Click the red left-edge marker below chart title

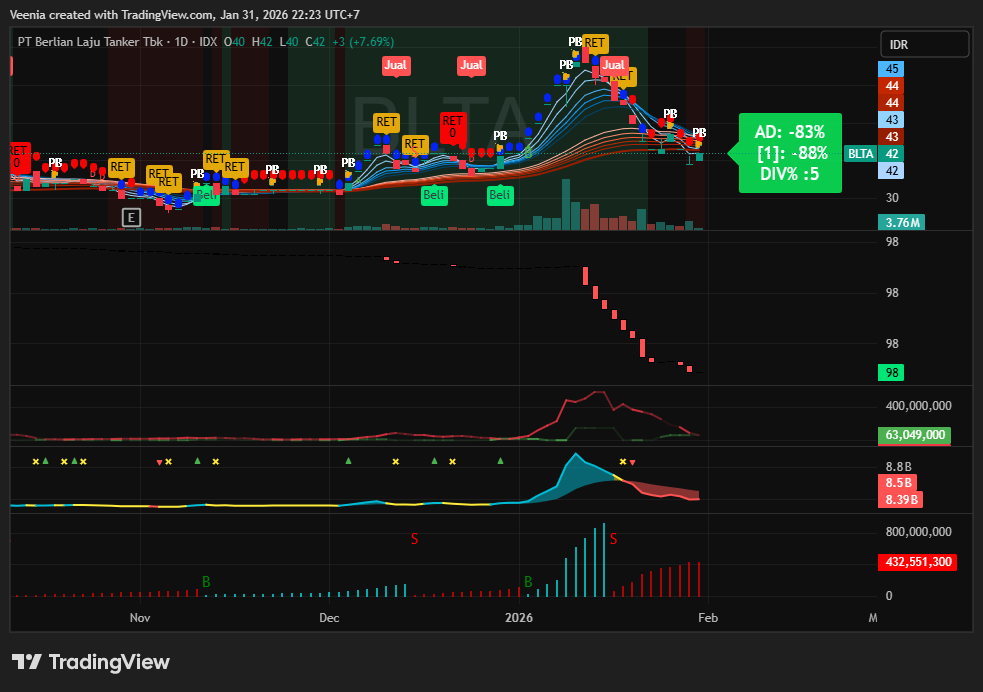click(11, 66)
